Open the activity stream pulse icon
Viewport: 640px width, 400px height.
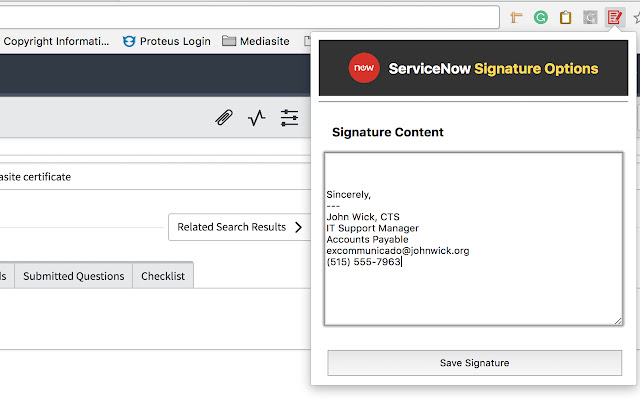257,118
